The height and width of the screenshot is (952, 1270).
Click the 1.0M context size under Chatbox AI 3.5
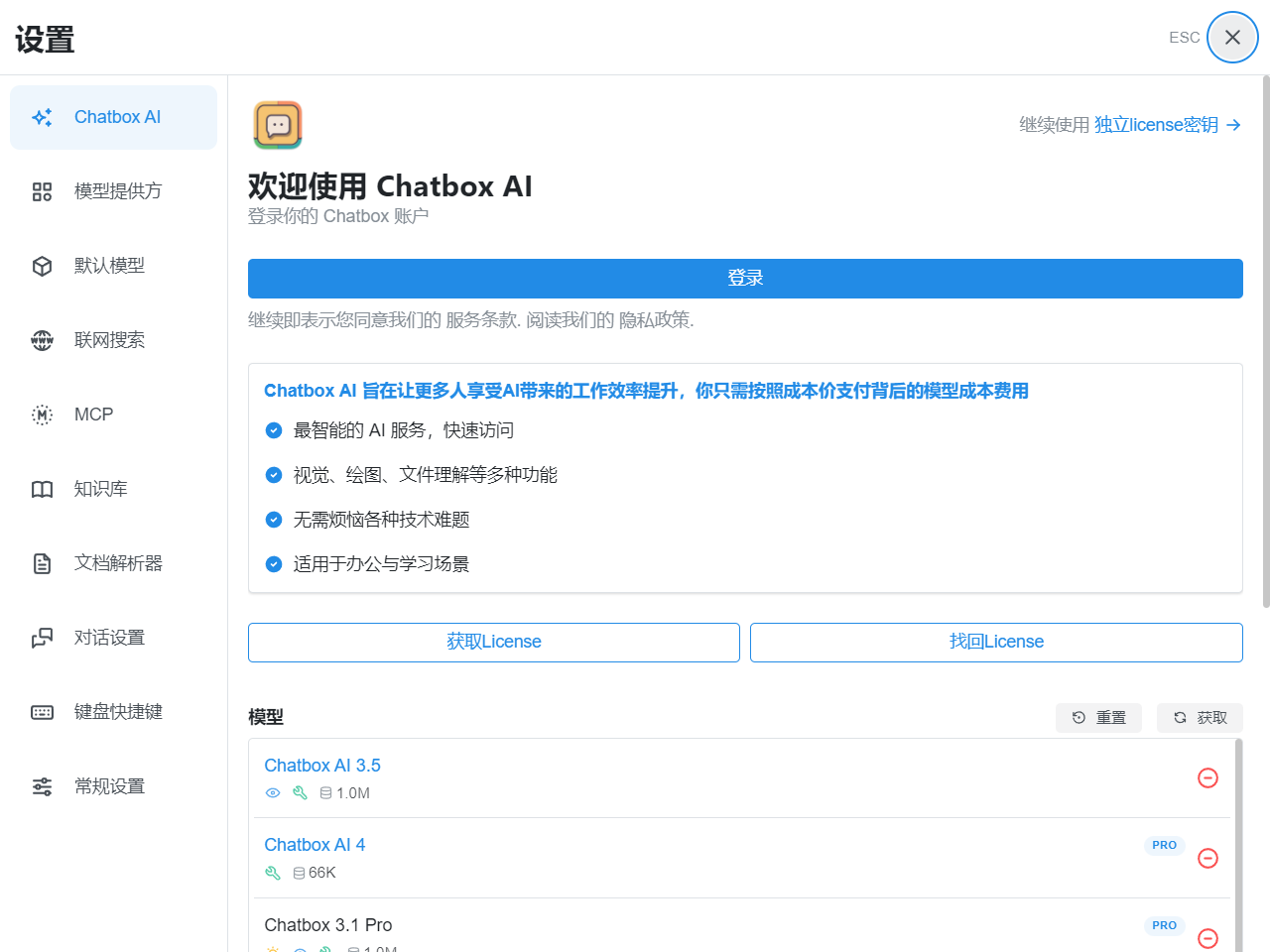[x=345, y=793]
